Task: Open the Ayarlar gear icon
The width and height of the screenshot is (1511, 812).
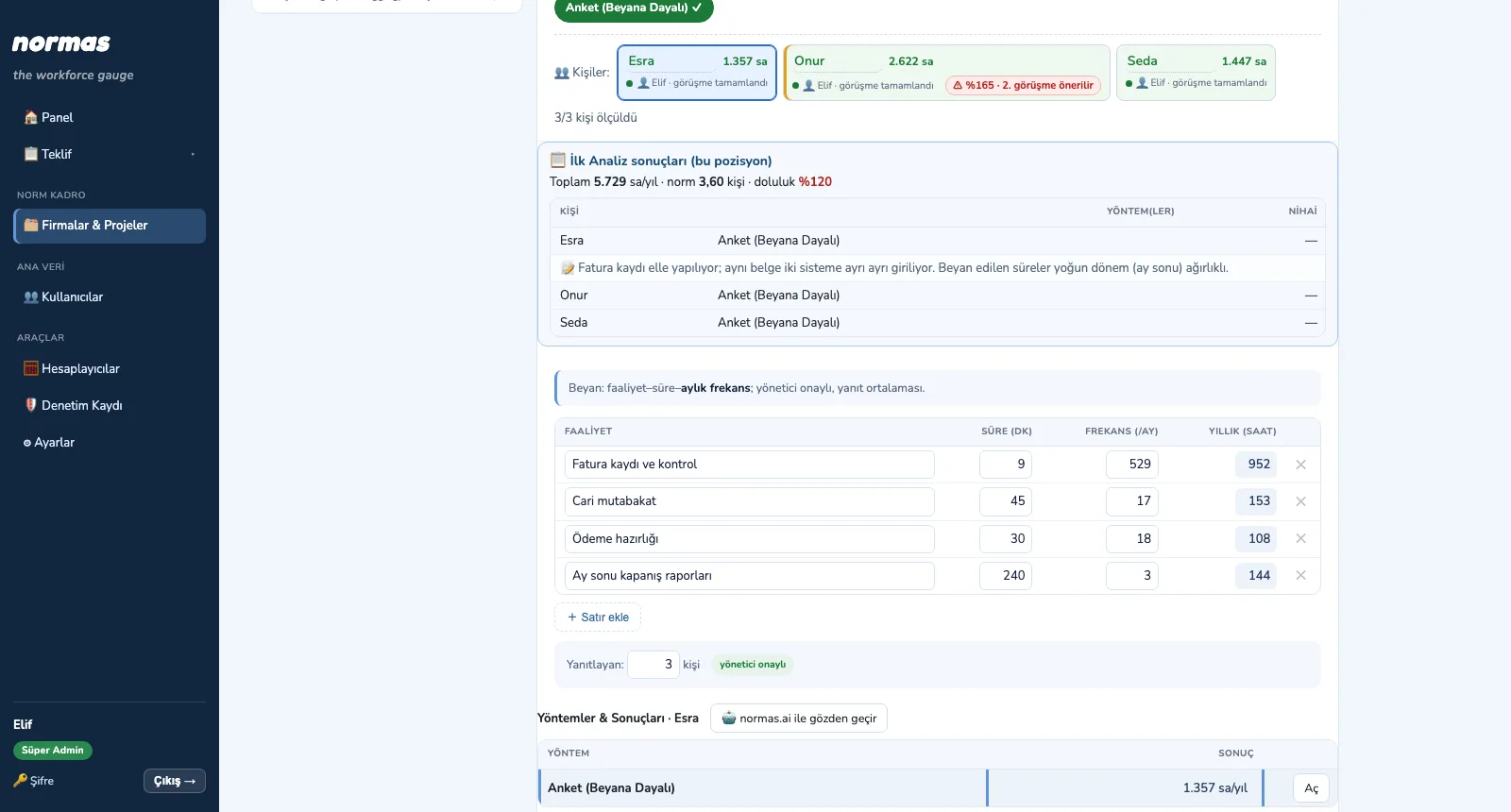Action: (x=27, y=443)
